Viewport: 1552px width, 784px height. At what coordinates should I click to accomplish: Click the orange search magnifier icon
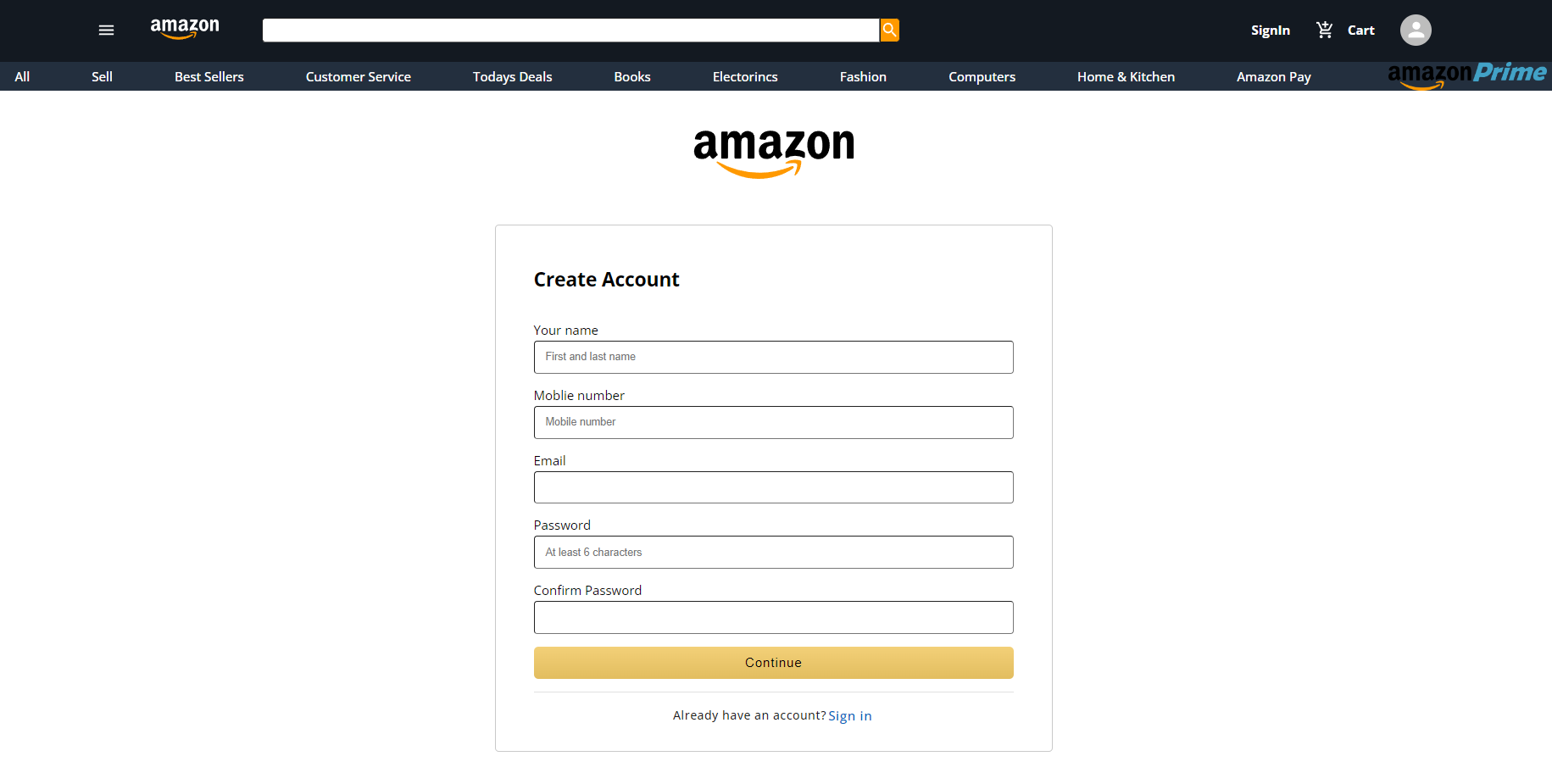[889, 30]
